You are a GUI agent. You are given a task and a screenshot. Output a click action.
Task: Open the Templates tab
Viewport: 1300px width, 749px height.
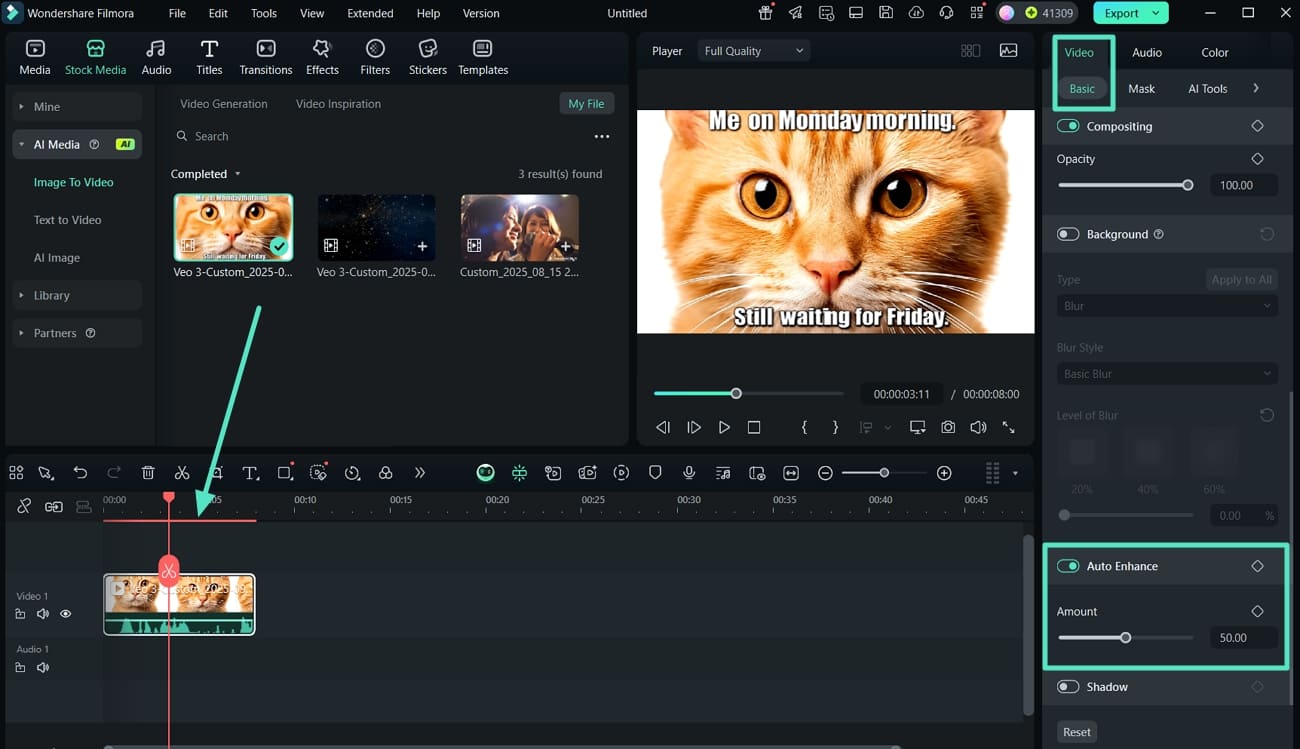(483, 58)
